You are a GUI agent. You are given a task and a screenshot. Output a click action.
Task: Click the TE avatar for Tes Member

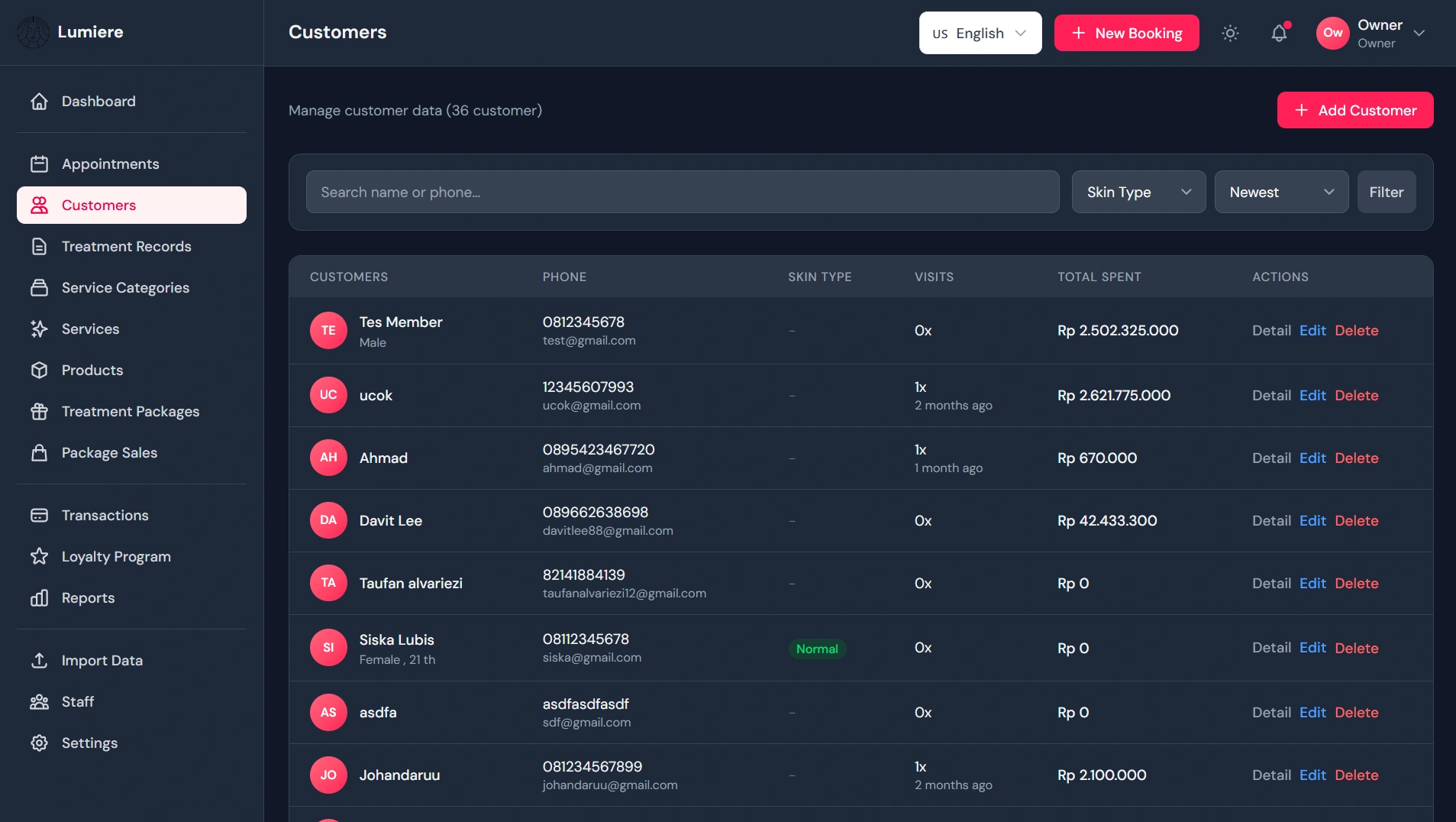point(328,331)
